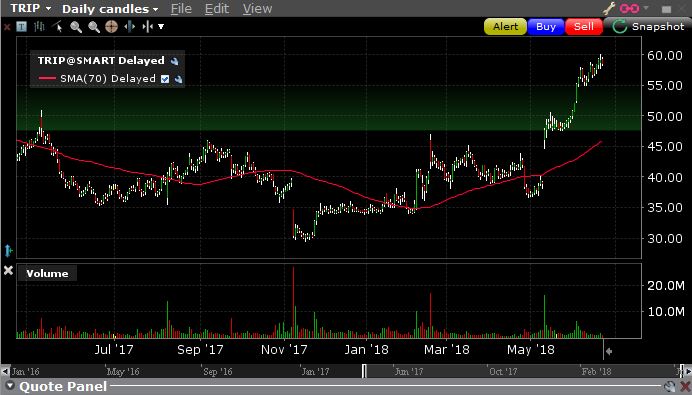This screenshot has width=692, height=395.
Task: Click the second zoom magnifier icon
Action: 94,27
